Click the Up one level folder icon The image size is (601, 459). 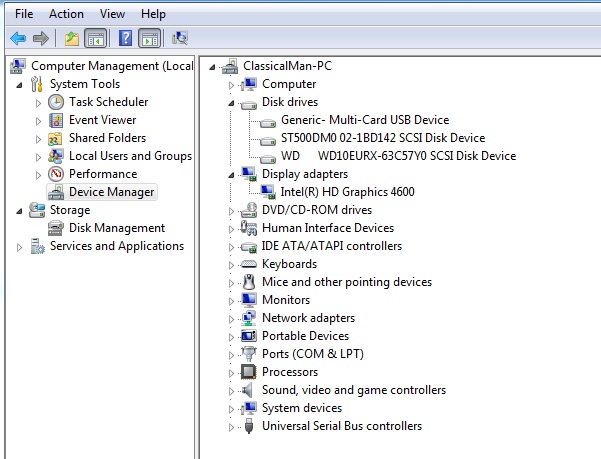pyautogui.click(x=72, y=38)
